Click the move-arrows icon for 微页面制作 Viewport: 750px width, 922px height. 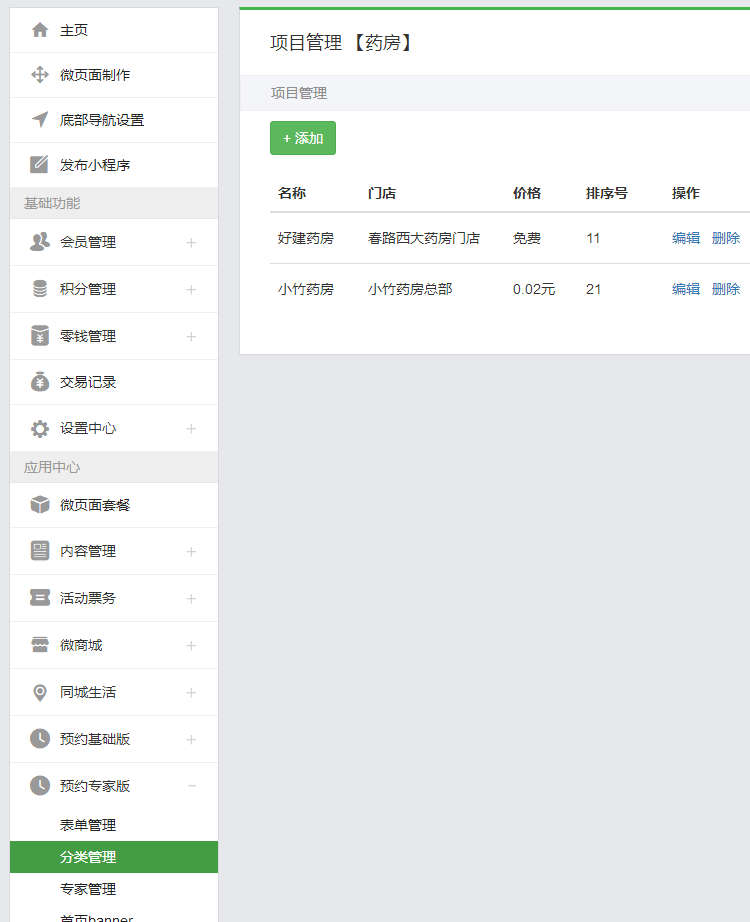point(40,75)
